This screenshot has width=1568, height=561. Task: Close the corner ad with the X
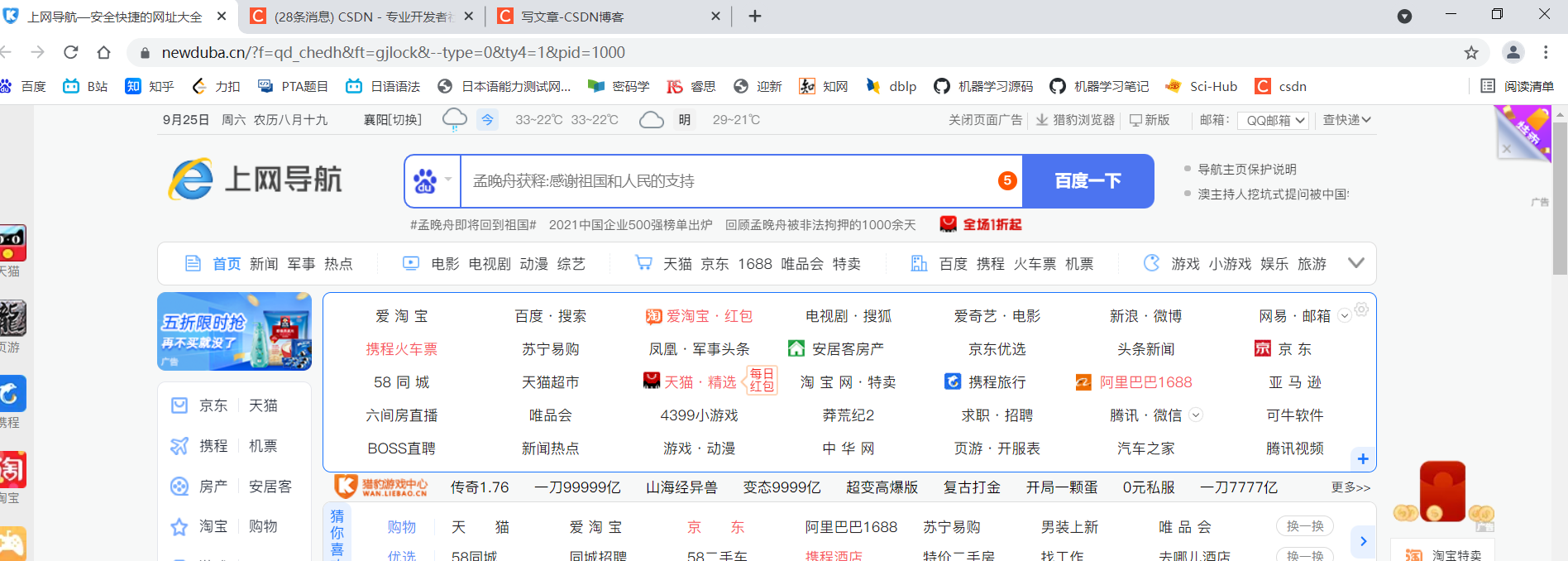[x=1507, y=150]
